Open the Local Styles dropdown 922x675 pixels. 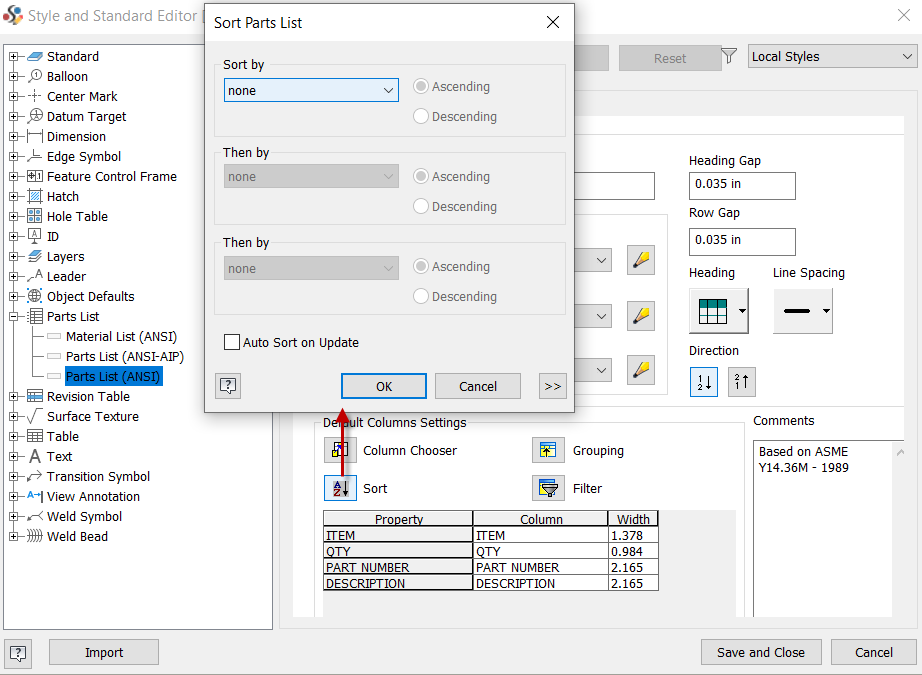pos(832,56)
